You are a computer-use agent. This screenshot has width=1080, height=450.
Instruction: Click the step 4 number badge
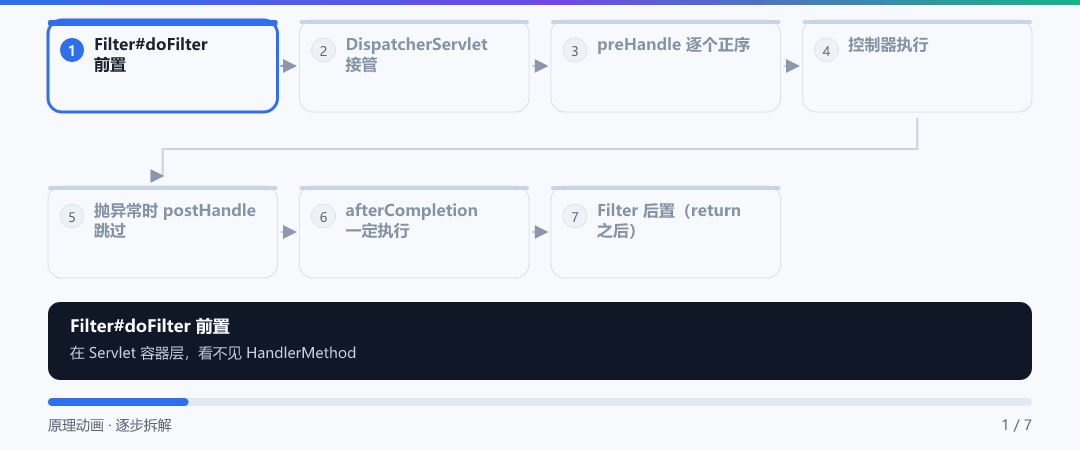click(x=826, y=50)
